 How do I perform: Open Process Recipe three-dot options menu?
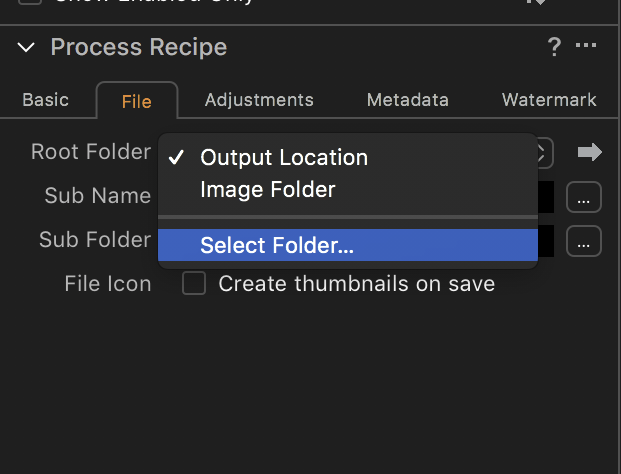coord(586,45)
